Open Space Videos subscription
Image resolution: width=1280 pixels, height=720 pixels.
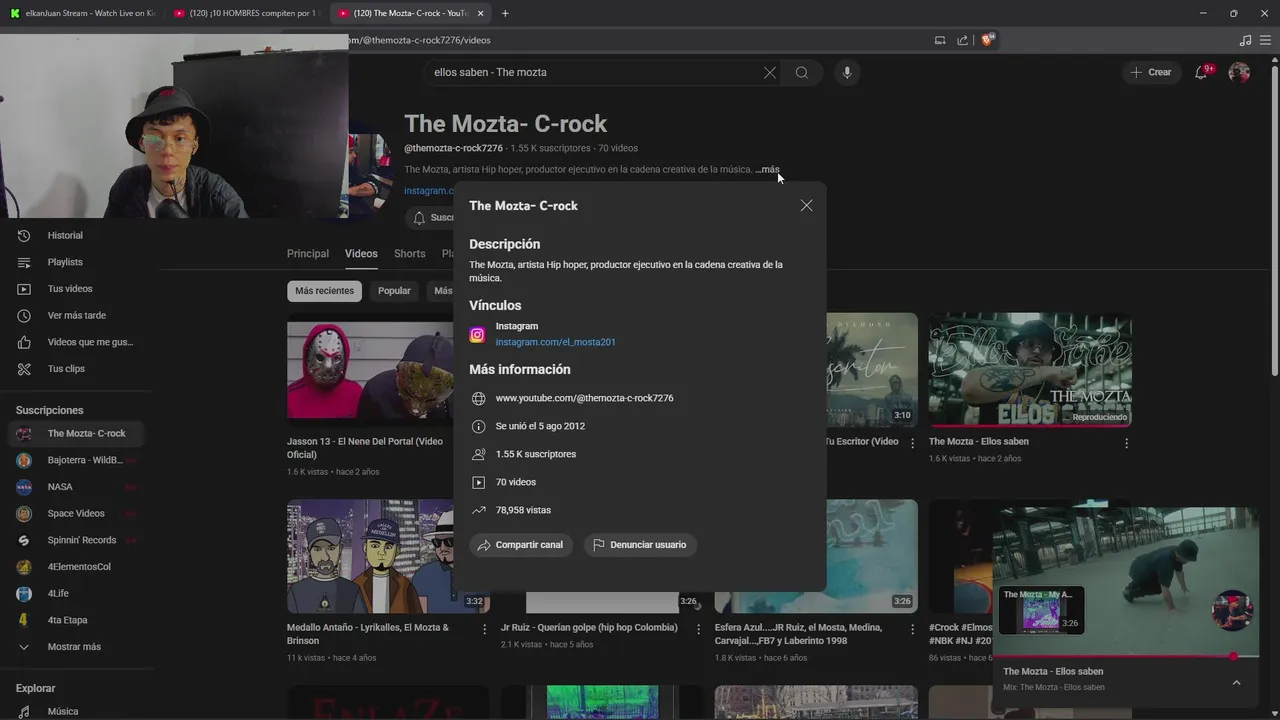[x=77, y=513]
